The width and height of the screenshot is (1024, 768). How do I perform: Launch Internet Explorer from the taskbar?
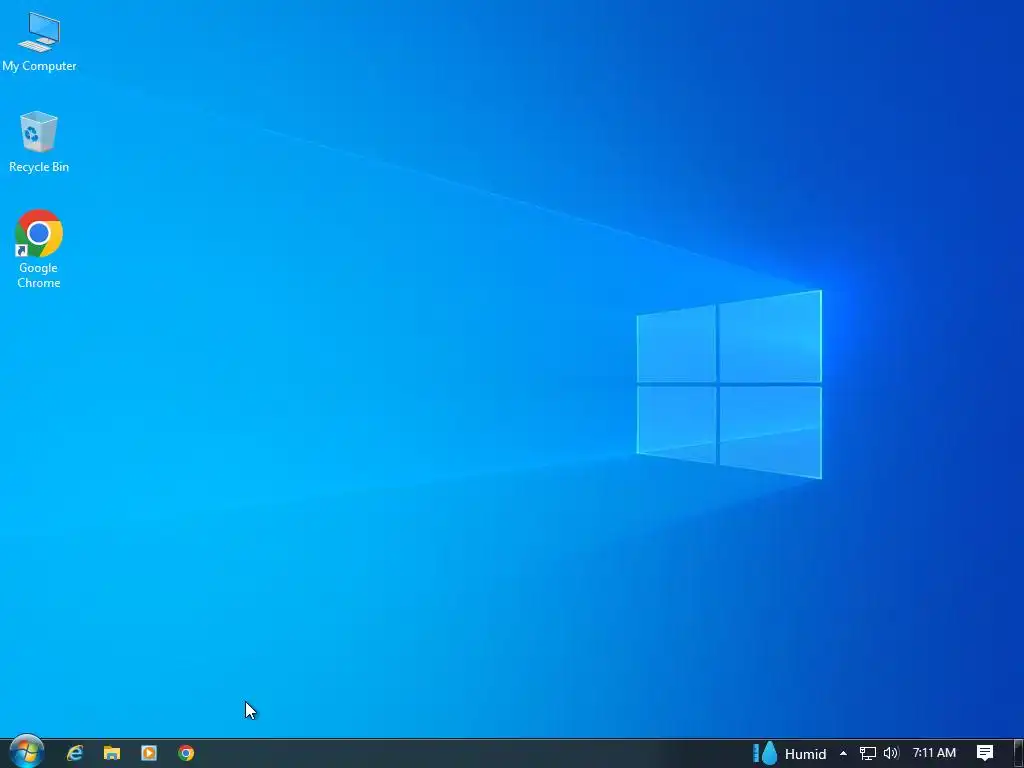pyautogui.click(x=75, y=753)
